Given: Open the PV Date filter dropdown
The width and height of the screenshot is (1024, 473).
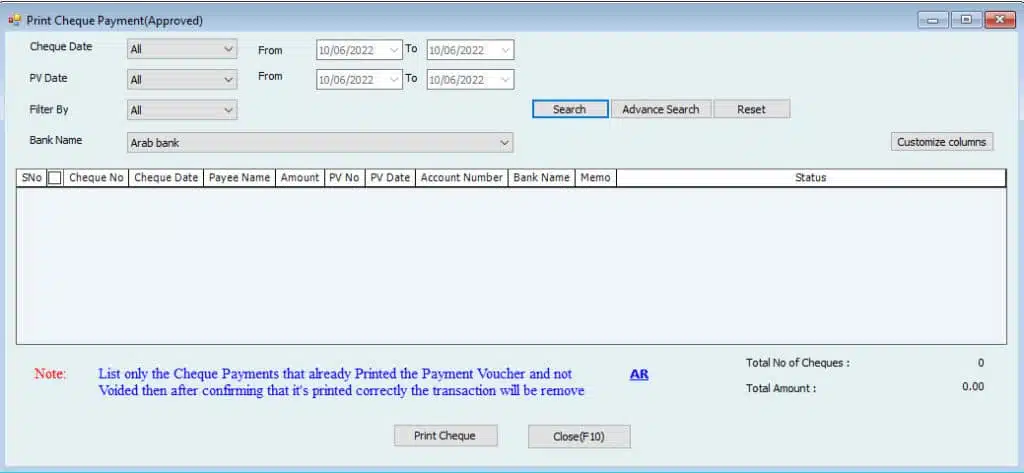Looking at the screenshot, I should point(182,80).
